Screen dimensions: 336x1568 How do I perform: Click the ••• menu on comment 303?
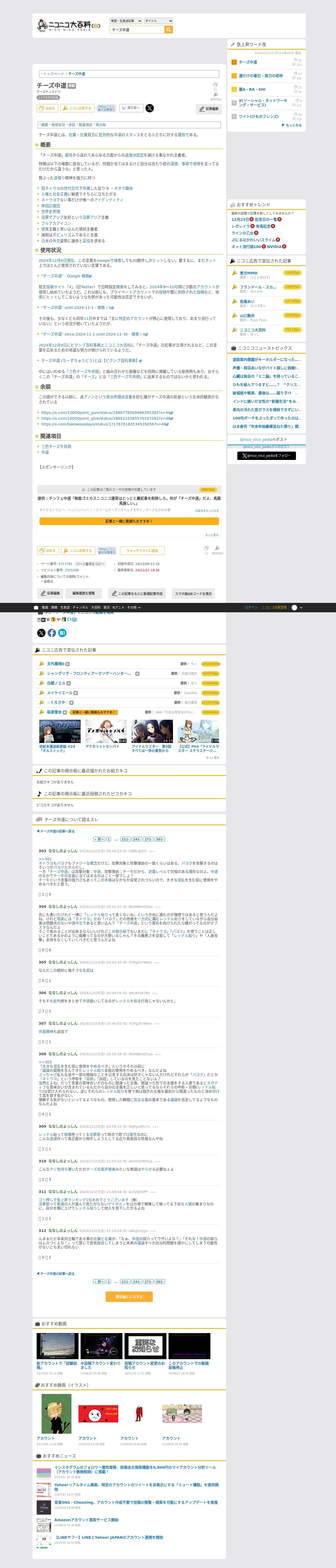pos(152,851)
